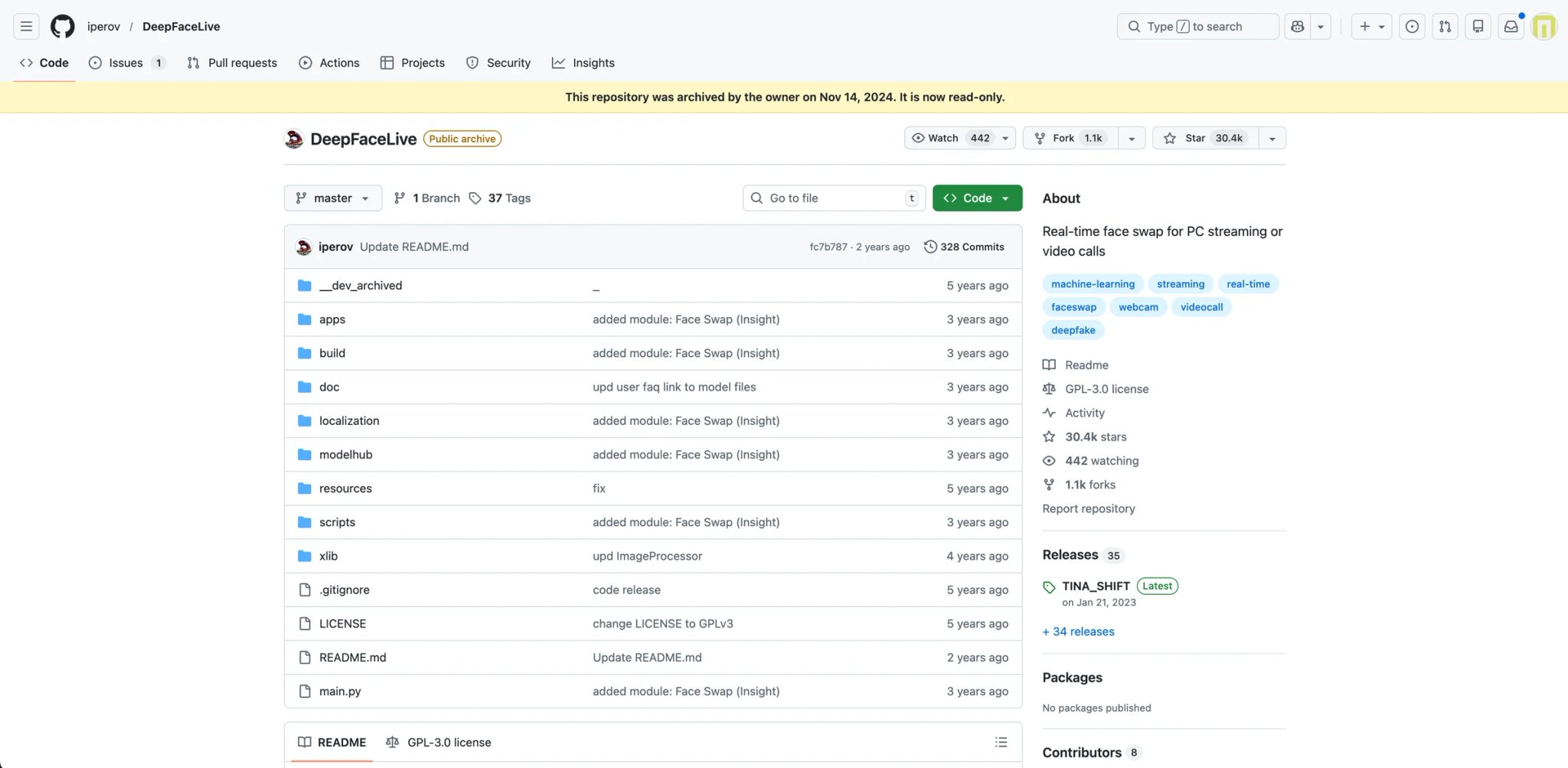The width and height of the screenshot is (1568, 768).
Task: Click the tag icon beside TINA_SHIFT release
Action: point(1049,587)
